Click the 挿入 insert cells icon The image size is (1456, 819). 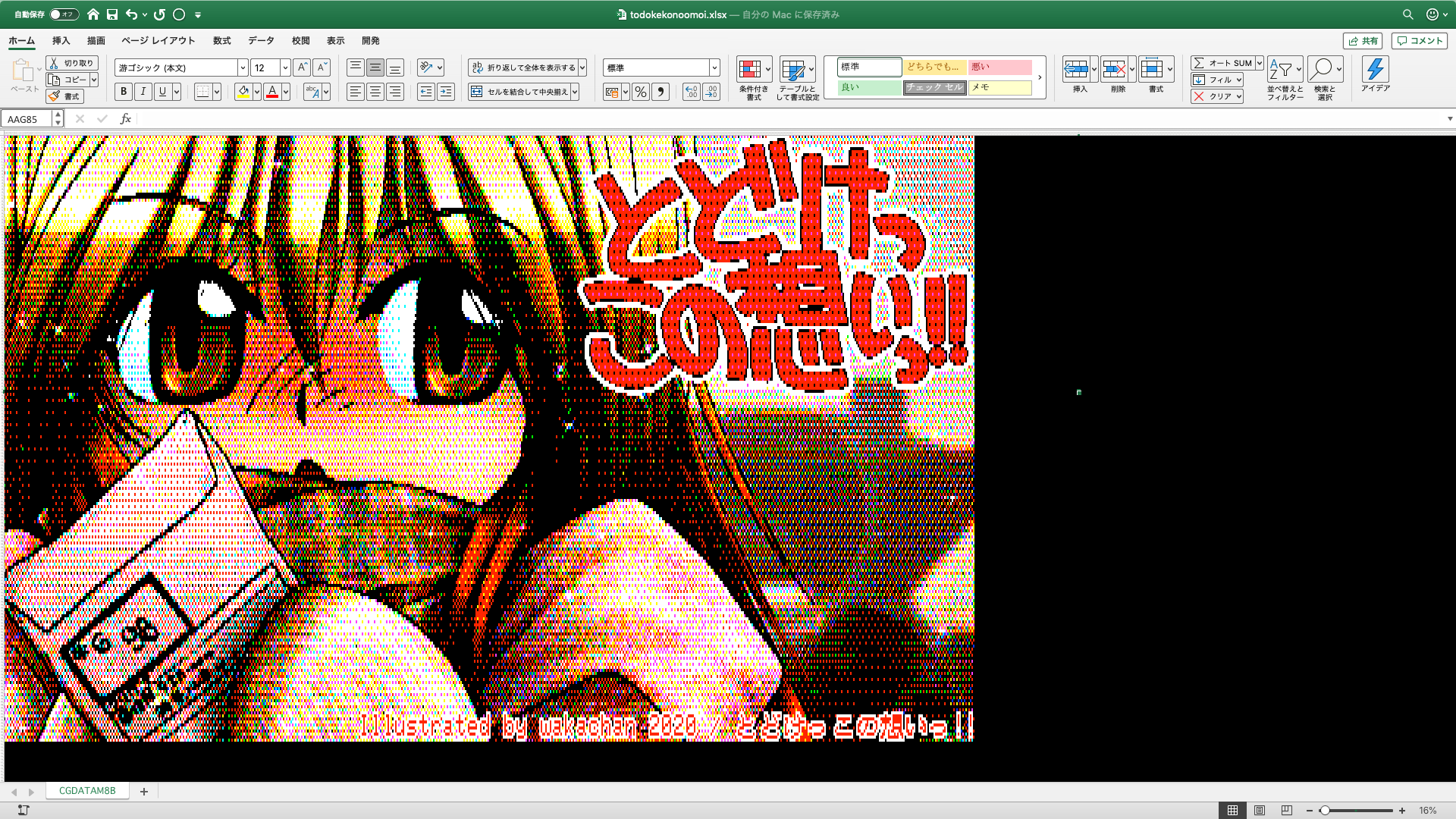1076,69
